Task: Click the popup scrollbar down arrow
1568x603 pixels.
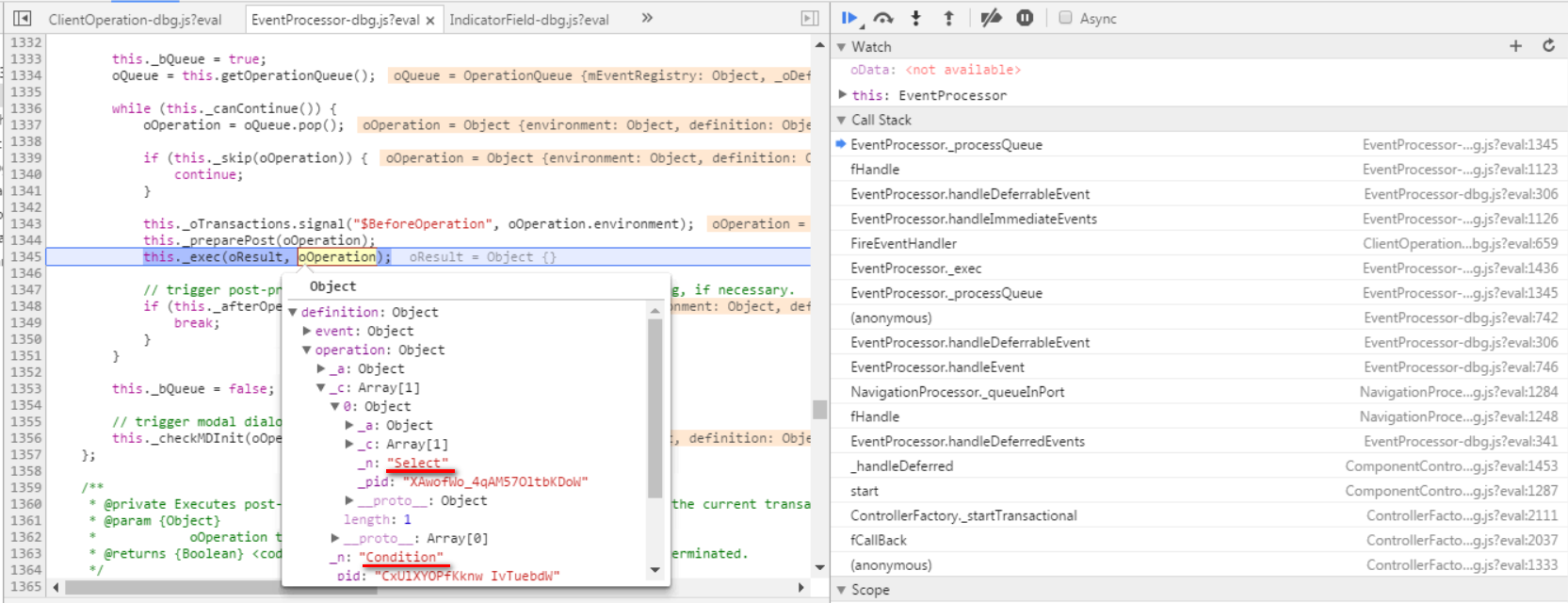Action: click(x=655, y=569)
